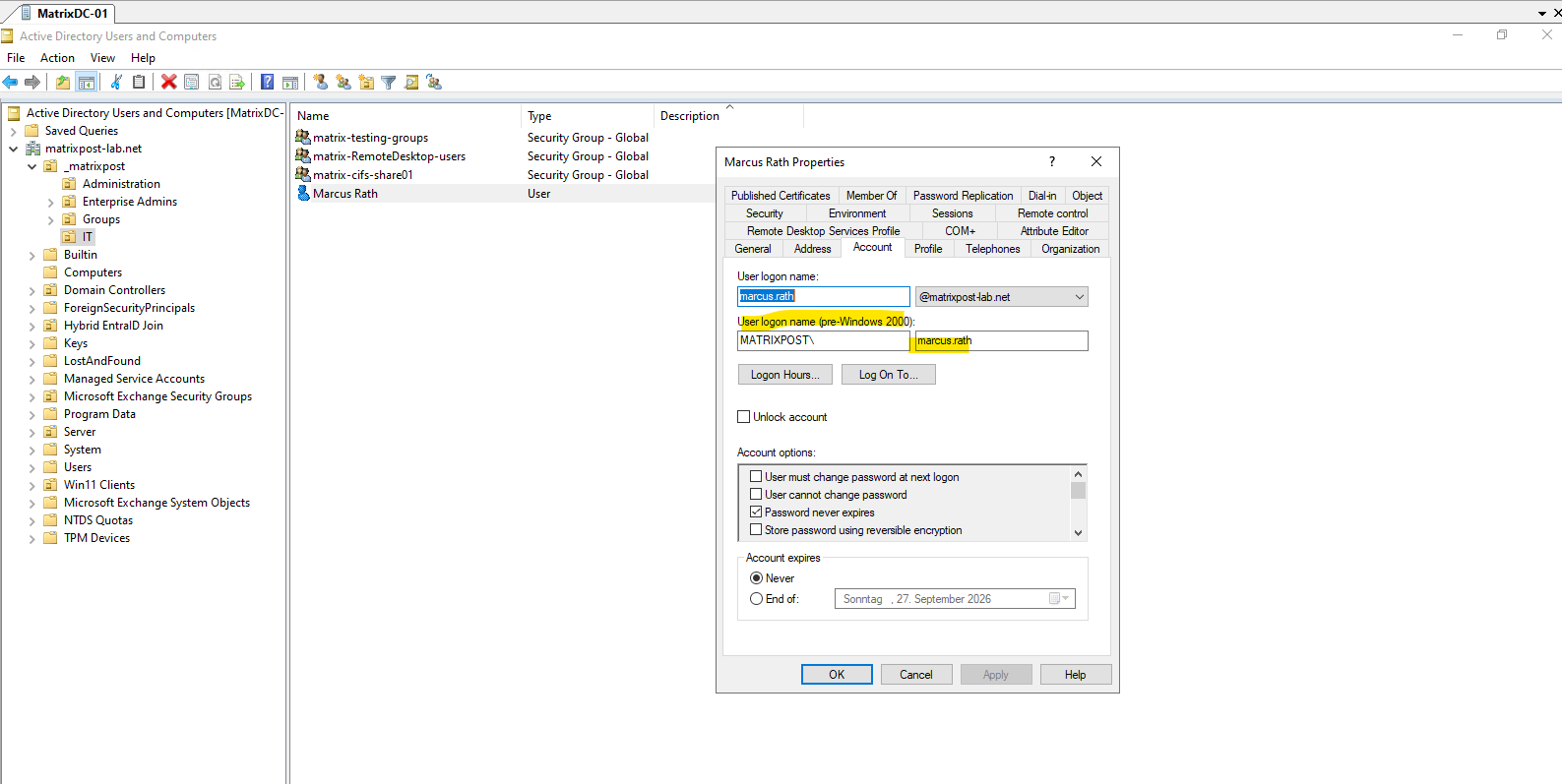Open the View menu
This screenshot has width=1562, height=784.
(102, 58)
